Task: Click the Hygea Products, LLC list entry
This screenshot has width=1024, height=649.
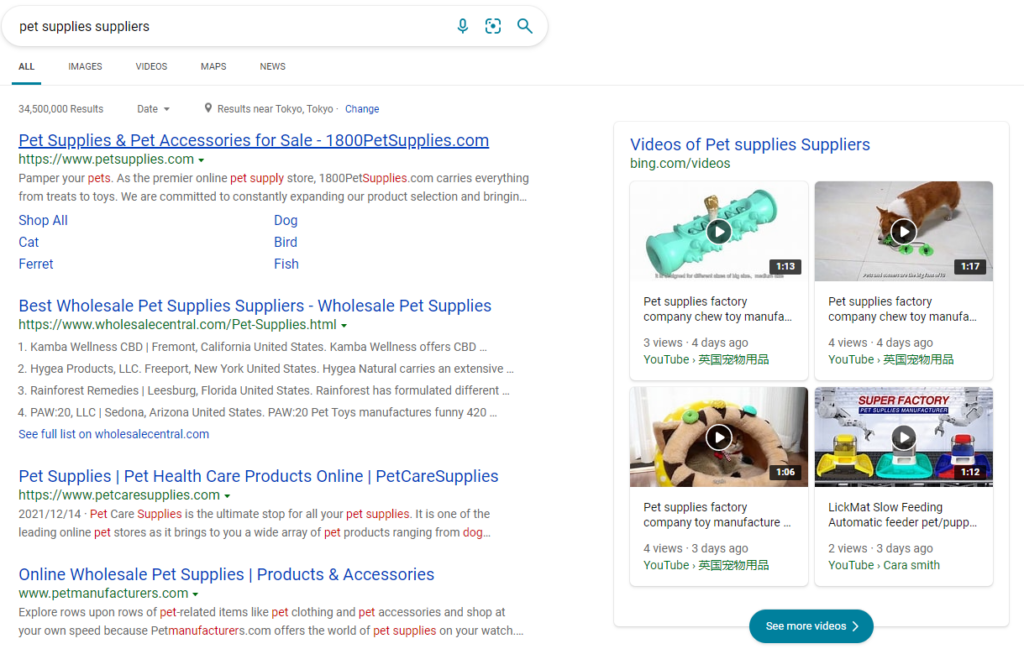Action: pyautogui.click(x=266, y=369)
